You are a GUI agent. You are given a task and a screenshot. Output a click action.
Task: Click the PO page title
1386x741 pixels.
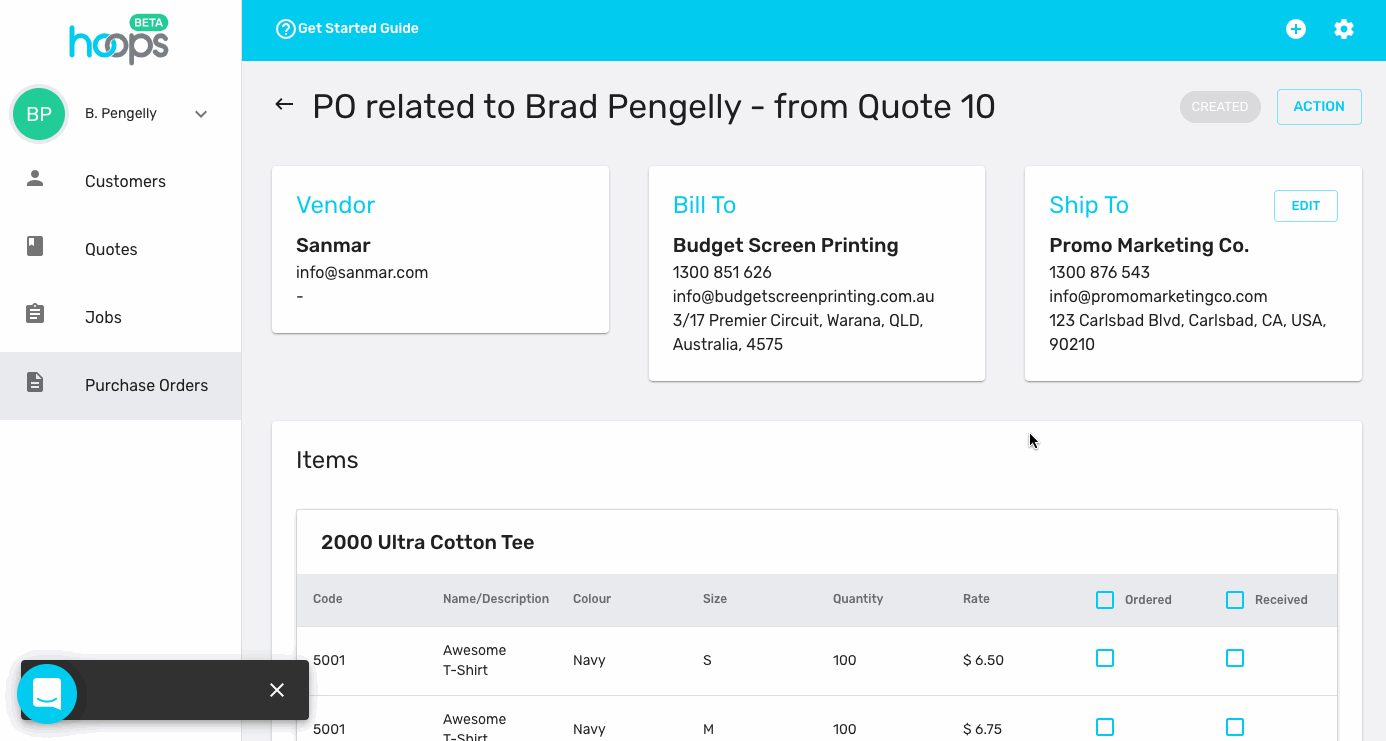(654, 107)
